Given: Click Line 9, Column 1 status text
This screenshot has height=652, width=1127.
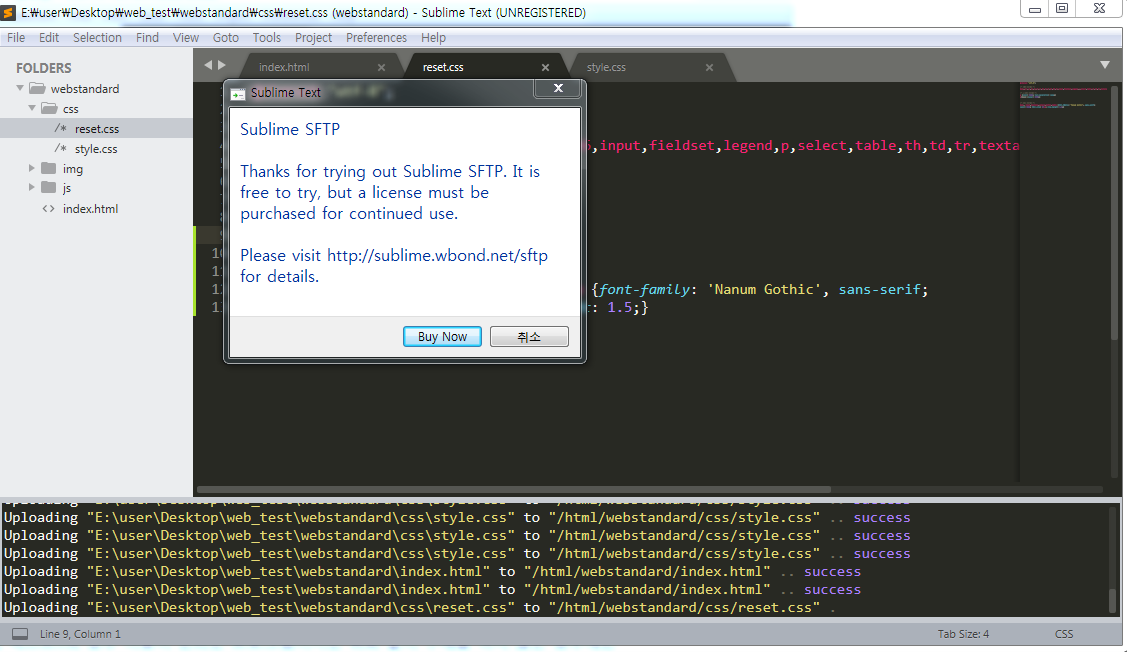Looking at the screenshot, I should click(80, 633).
